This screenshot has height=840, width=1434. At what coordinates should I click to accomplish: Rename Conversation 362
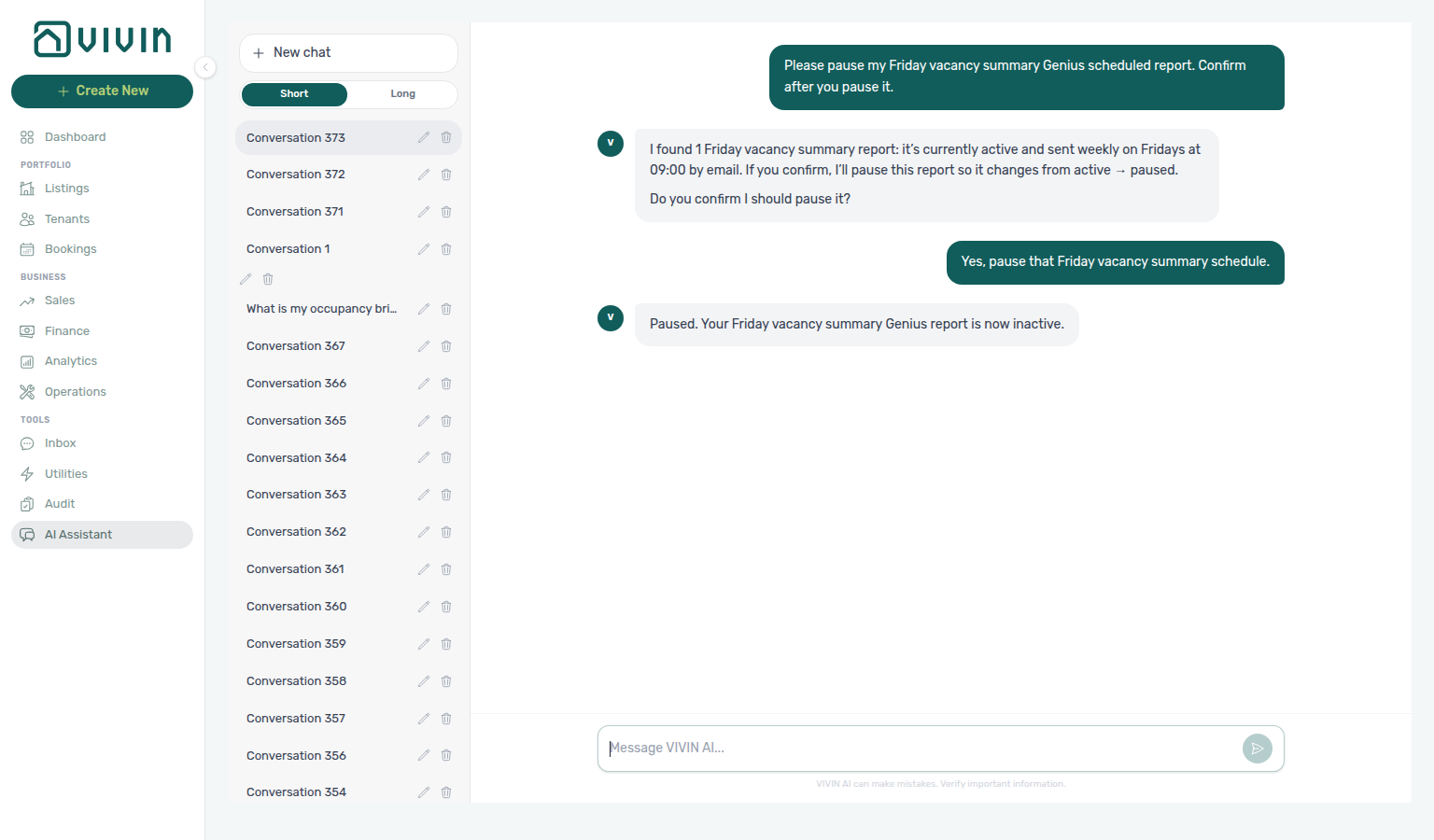coord(424,532)
